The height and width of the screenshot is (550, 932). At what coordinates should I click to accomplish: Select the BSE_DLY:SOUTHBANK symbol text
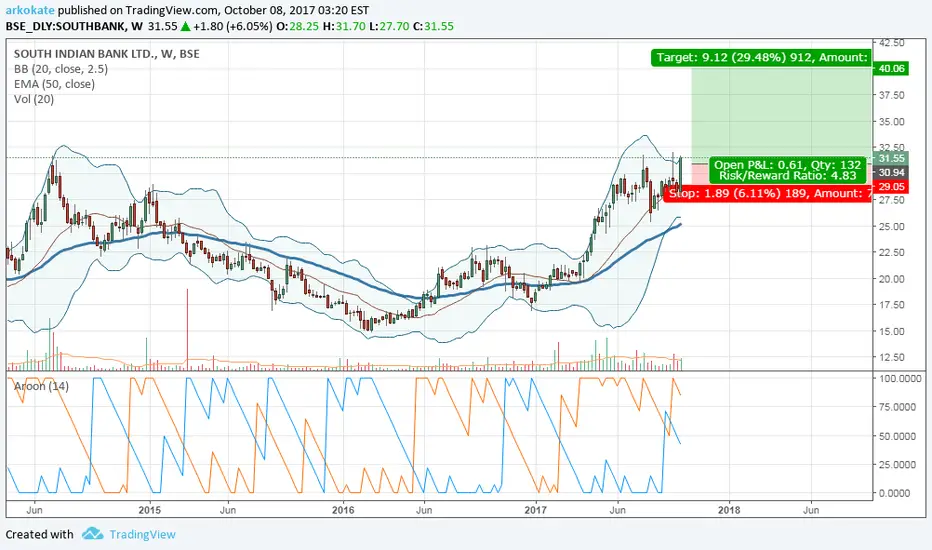(x=66, y=26)
